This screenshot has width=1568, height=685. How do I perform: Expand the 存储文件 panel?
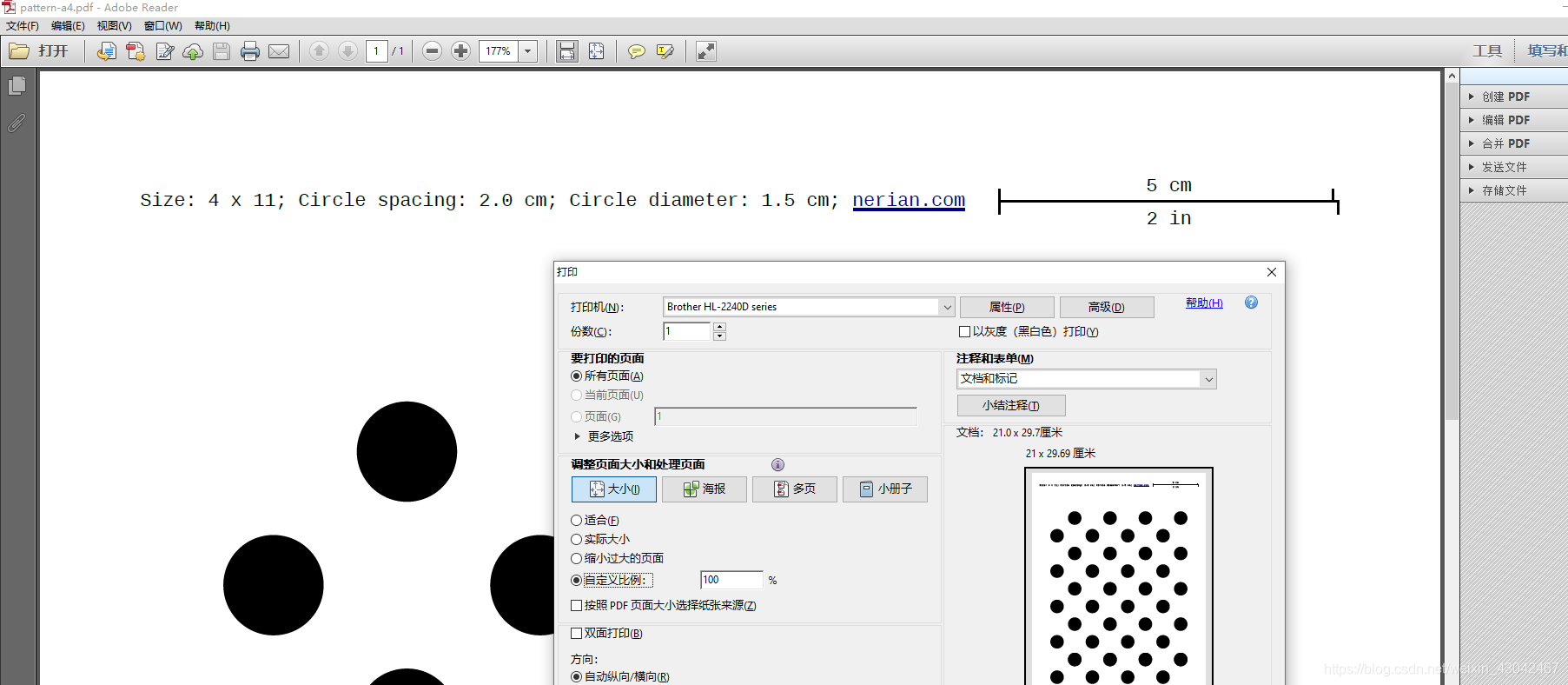(1515, 190)
